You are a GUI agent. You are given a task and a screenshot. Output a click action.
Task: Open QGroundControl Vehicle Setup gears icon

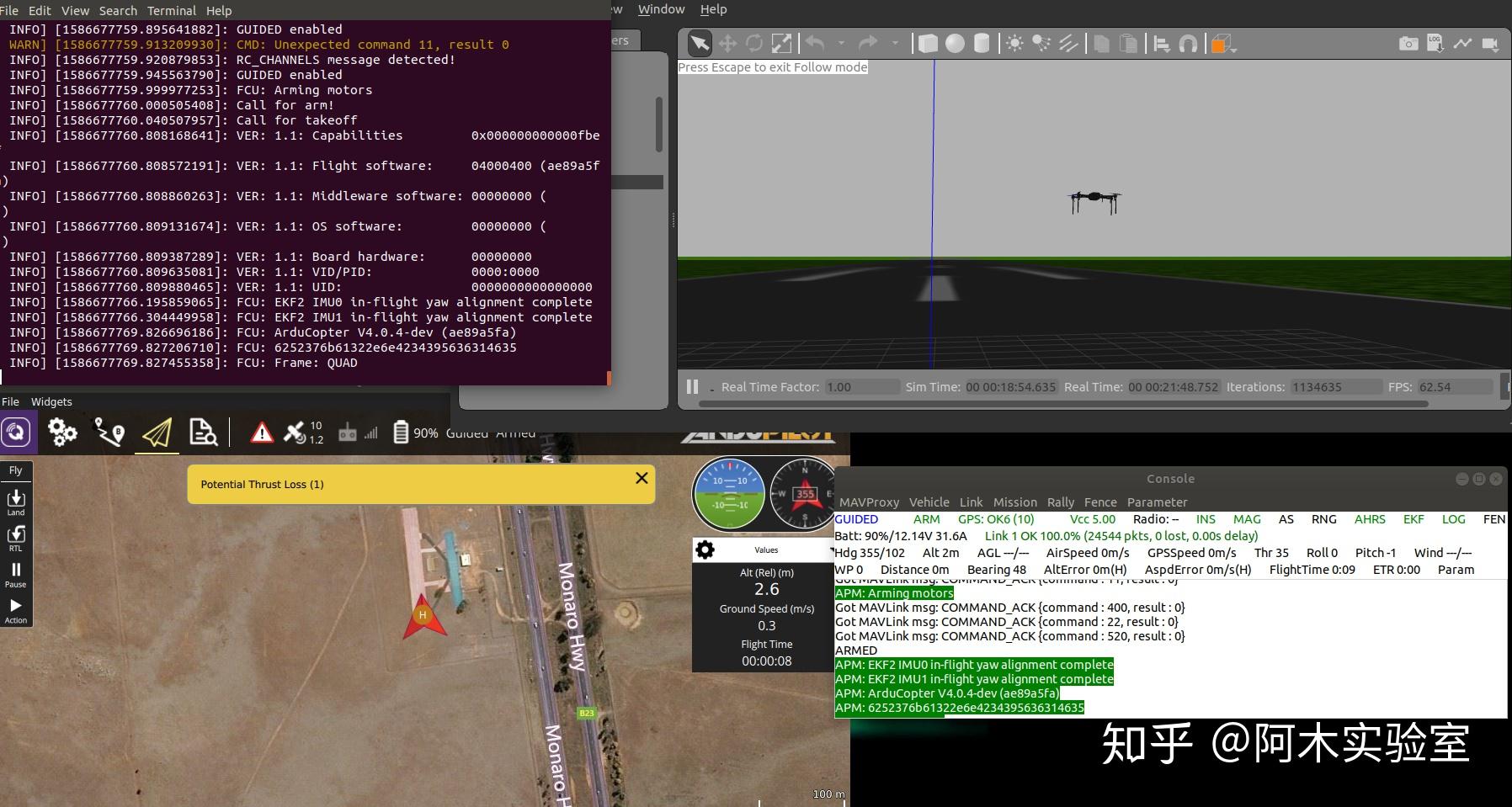pos(63,433)
